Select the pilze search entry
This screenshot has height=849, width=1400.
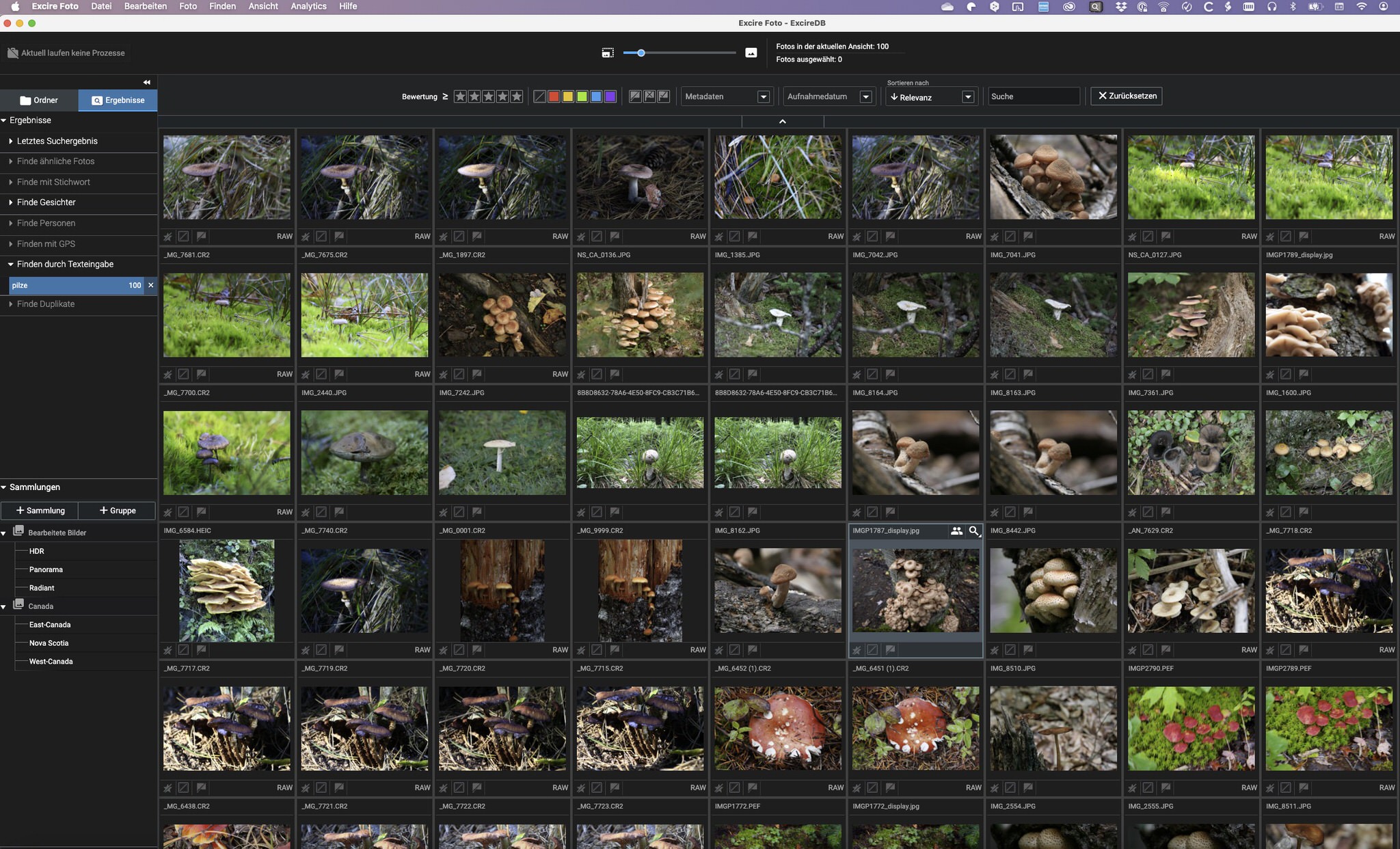tap(77, 285)
